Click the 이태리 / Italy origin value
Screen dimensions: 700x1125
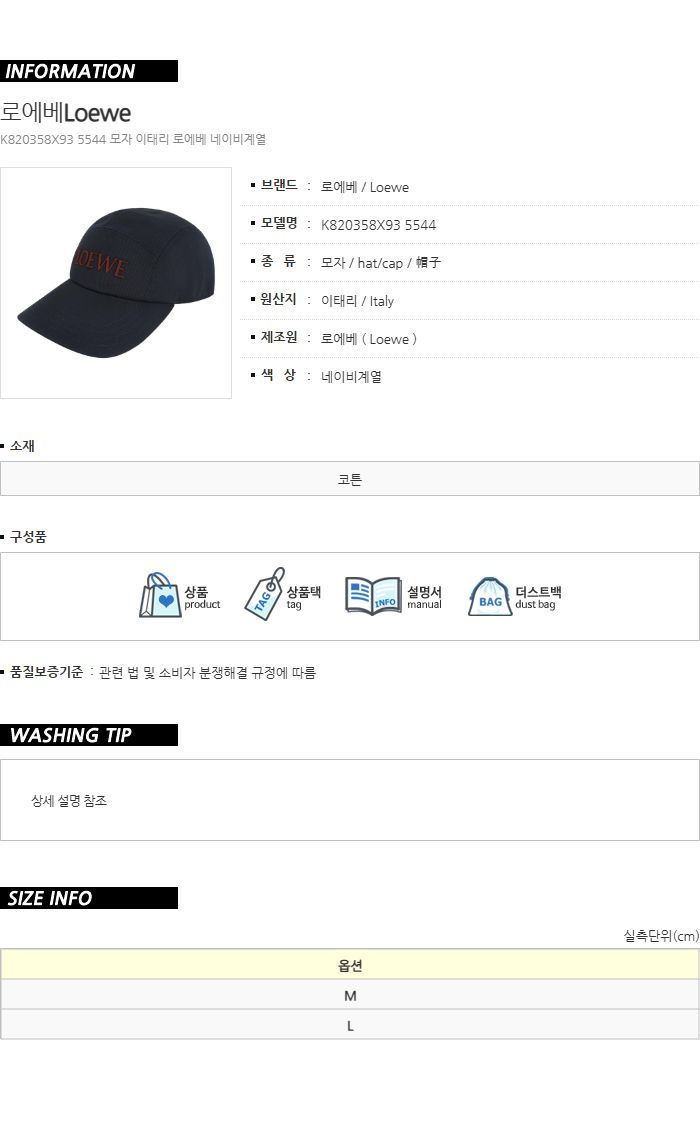pyautogui.click(x=357, y=301)
